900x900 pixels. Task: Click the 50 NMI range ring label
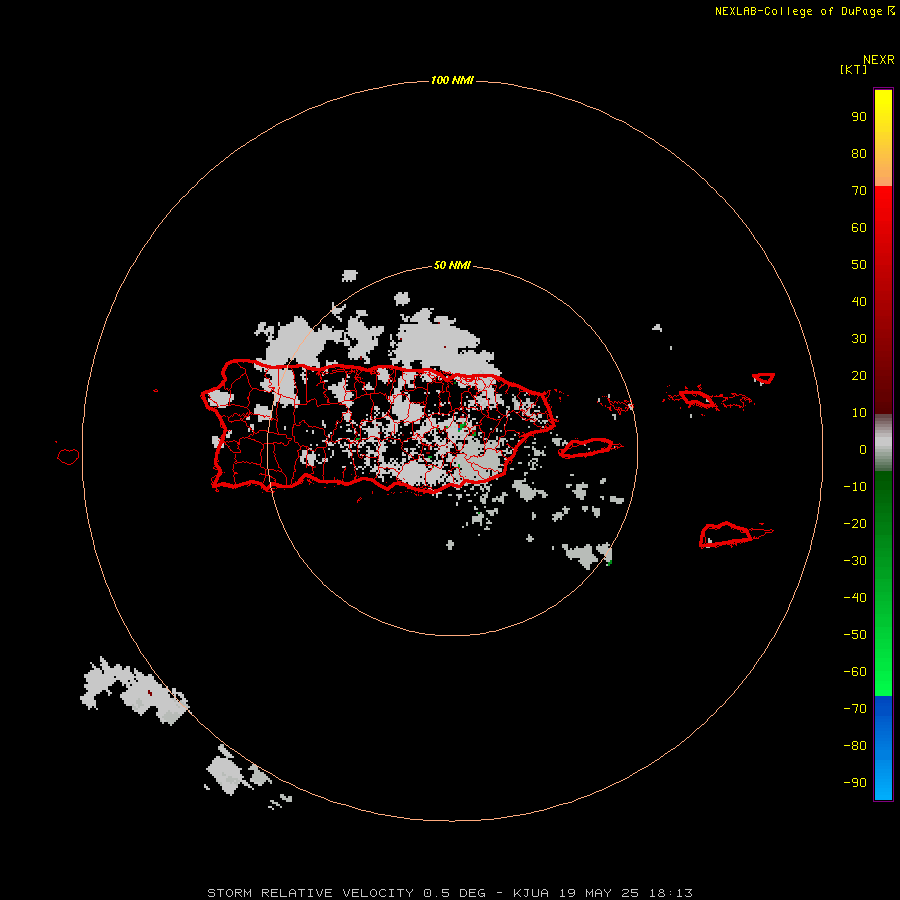click(452, 265)
